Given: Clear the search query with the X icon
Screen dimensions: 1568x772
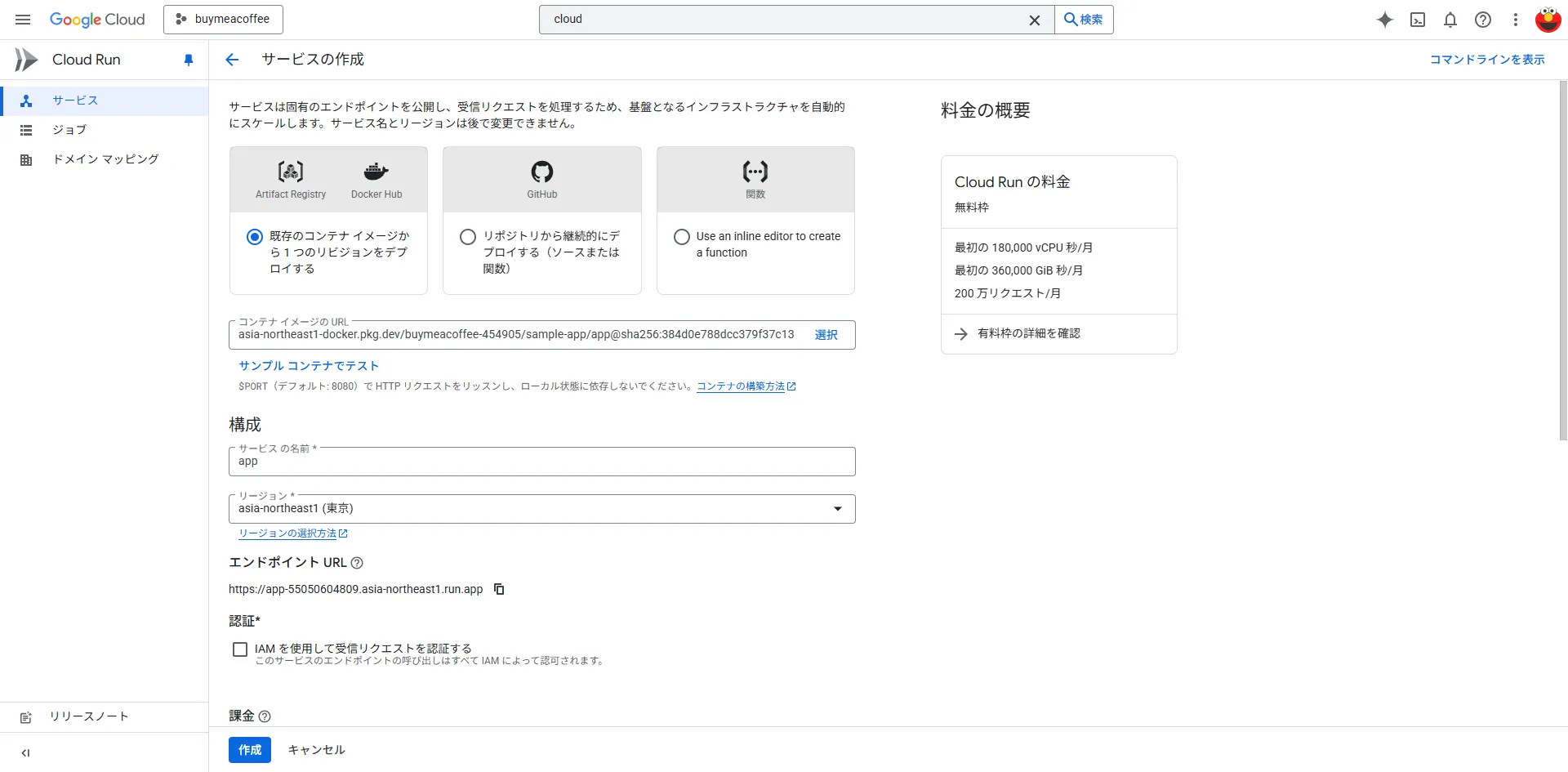Looking at the screenshot, I should 1035,20.
